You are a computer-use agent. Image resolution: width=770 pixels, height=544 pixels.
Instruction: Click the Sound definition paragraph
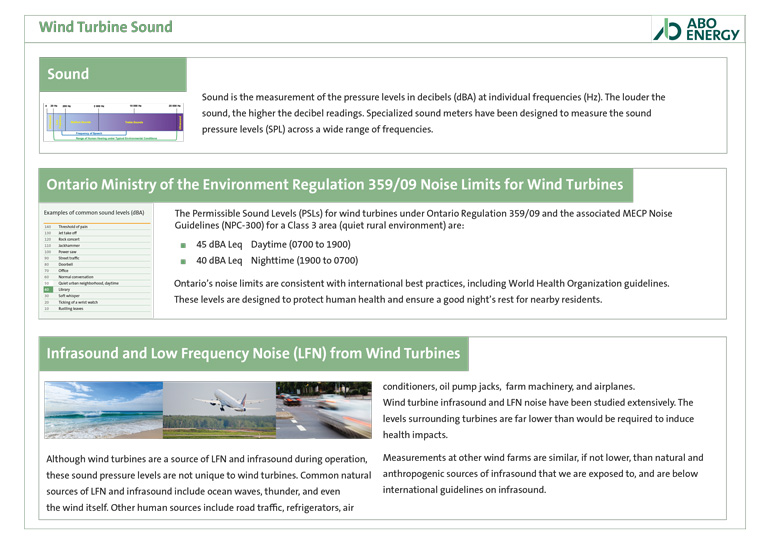432,113
